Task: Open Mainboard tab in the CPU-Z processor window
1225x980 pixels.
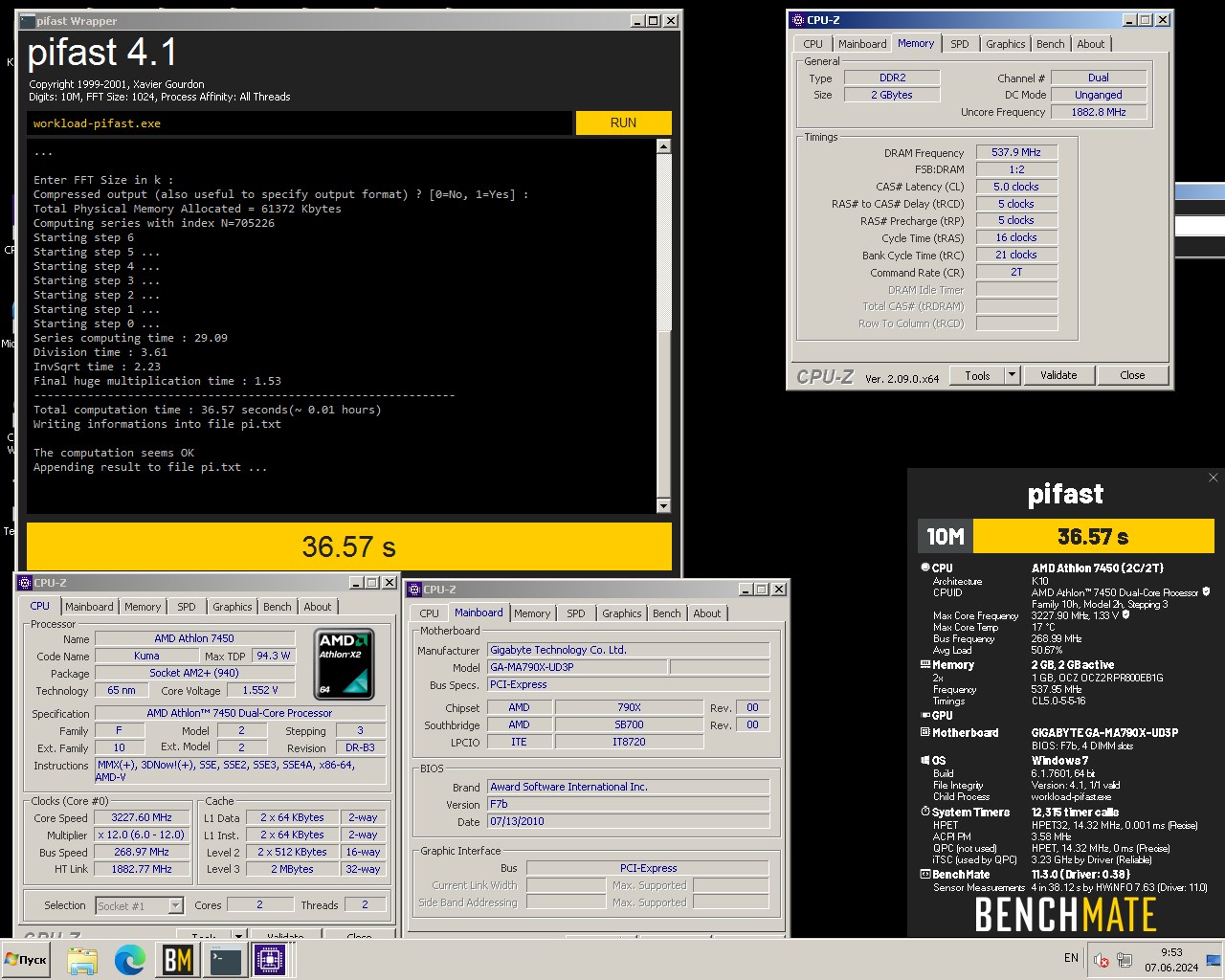Action: [x=89, y=607]
